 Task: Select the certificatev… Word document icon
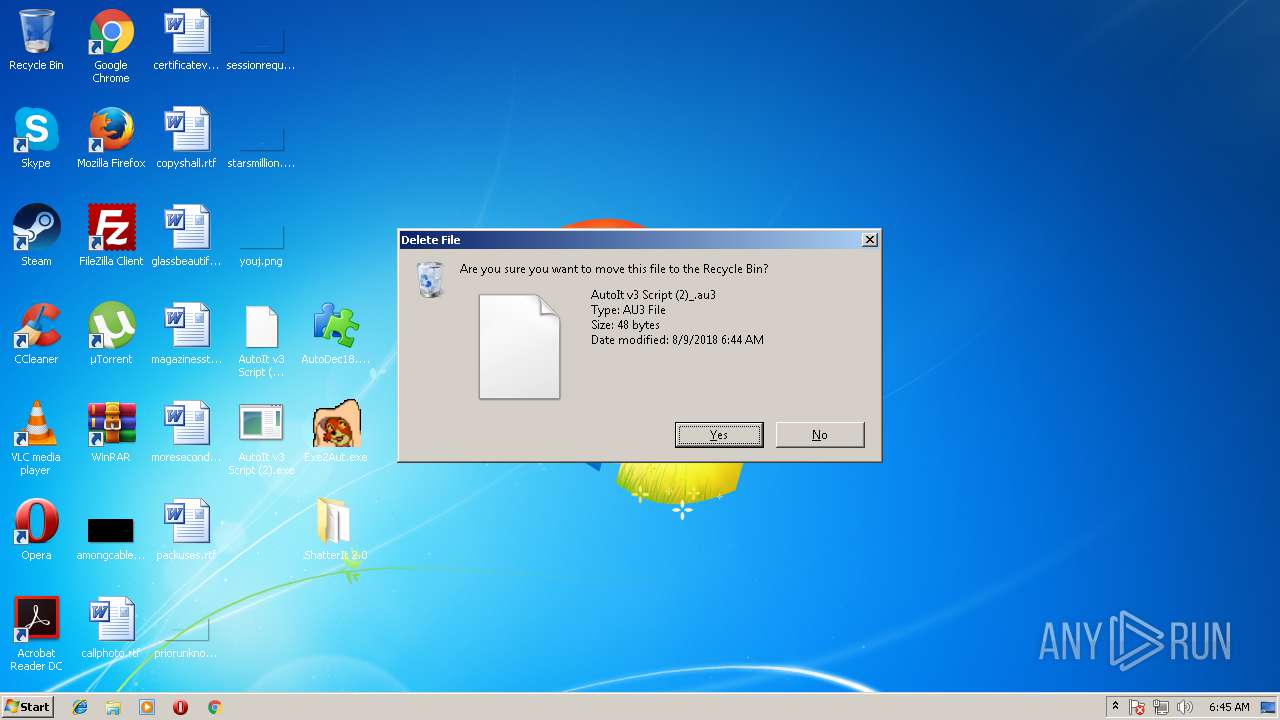tap(186, 40)
